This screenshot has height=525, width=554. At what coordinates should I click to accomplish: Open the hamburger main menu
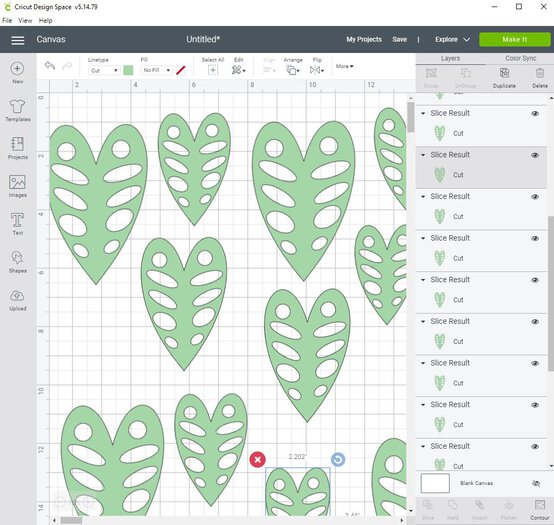pyautogui.click(x=18, y=40)
